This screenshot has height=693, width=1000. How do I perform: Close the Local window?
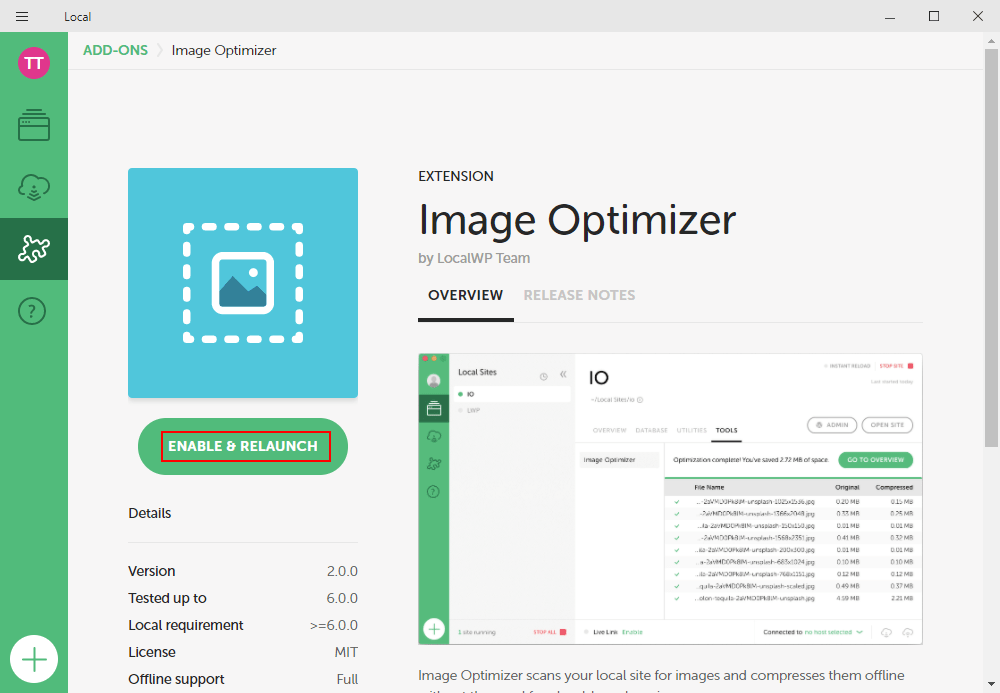[978, 17]
